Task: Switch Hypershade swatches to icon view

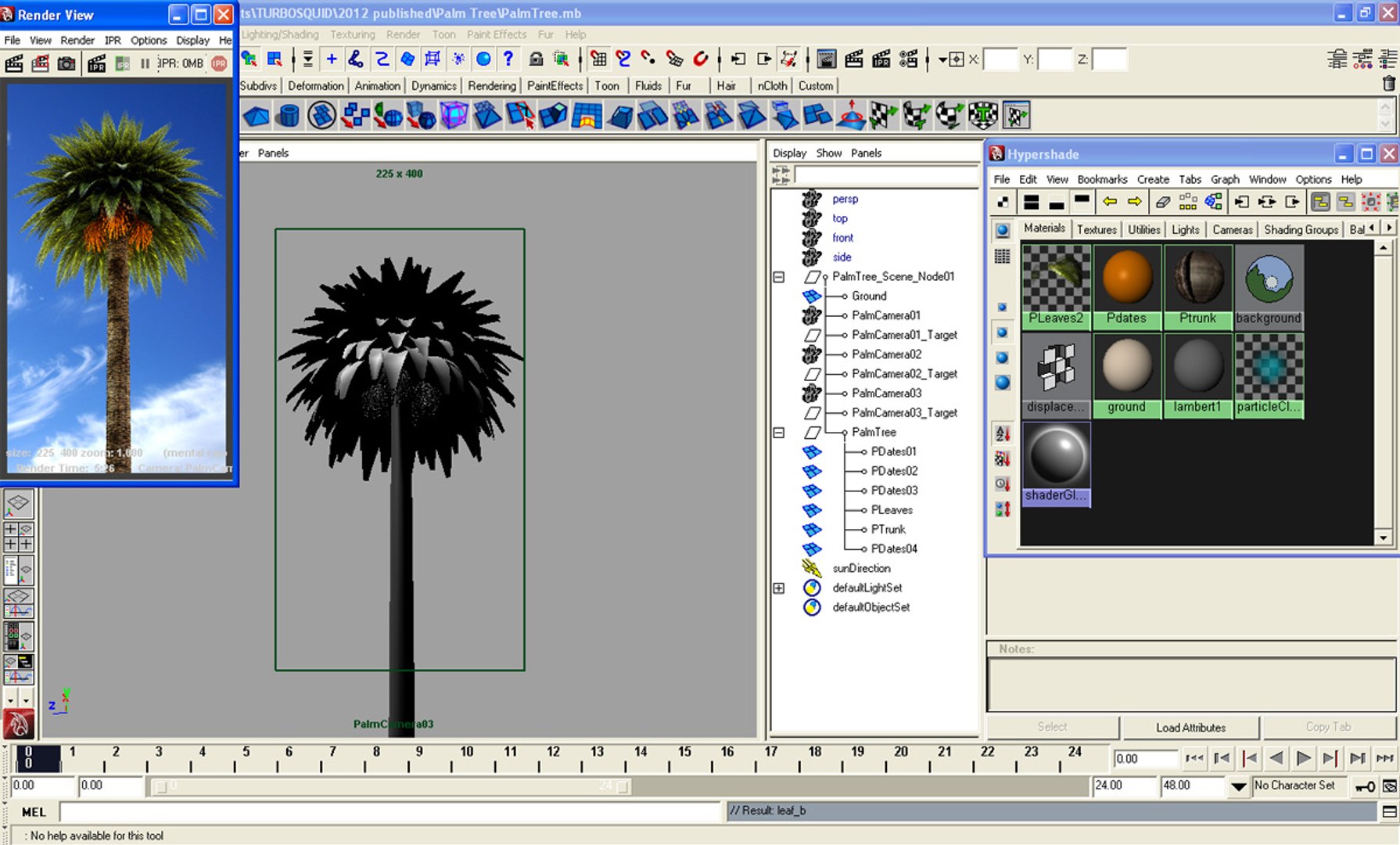Action: click(1002, 230)
